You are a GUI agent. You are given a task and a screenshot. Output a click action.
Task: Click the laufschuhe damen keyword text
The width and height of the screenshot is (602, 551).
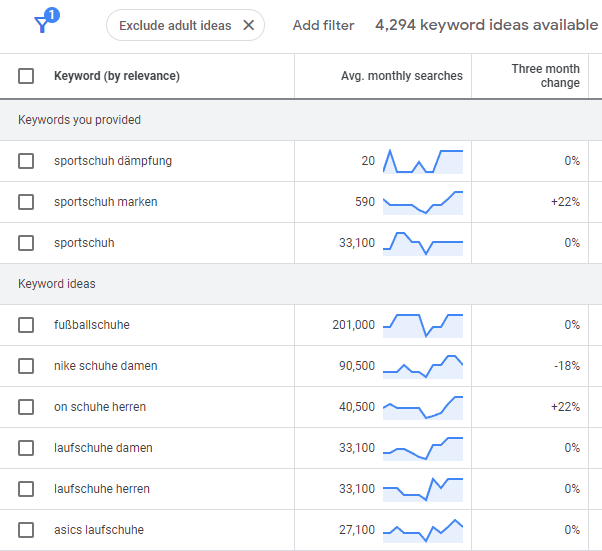tap(103, 448)
